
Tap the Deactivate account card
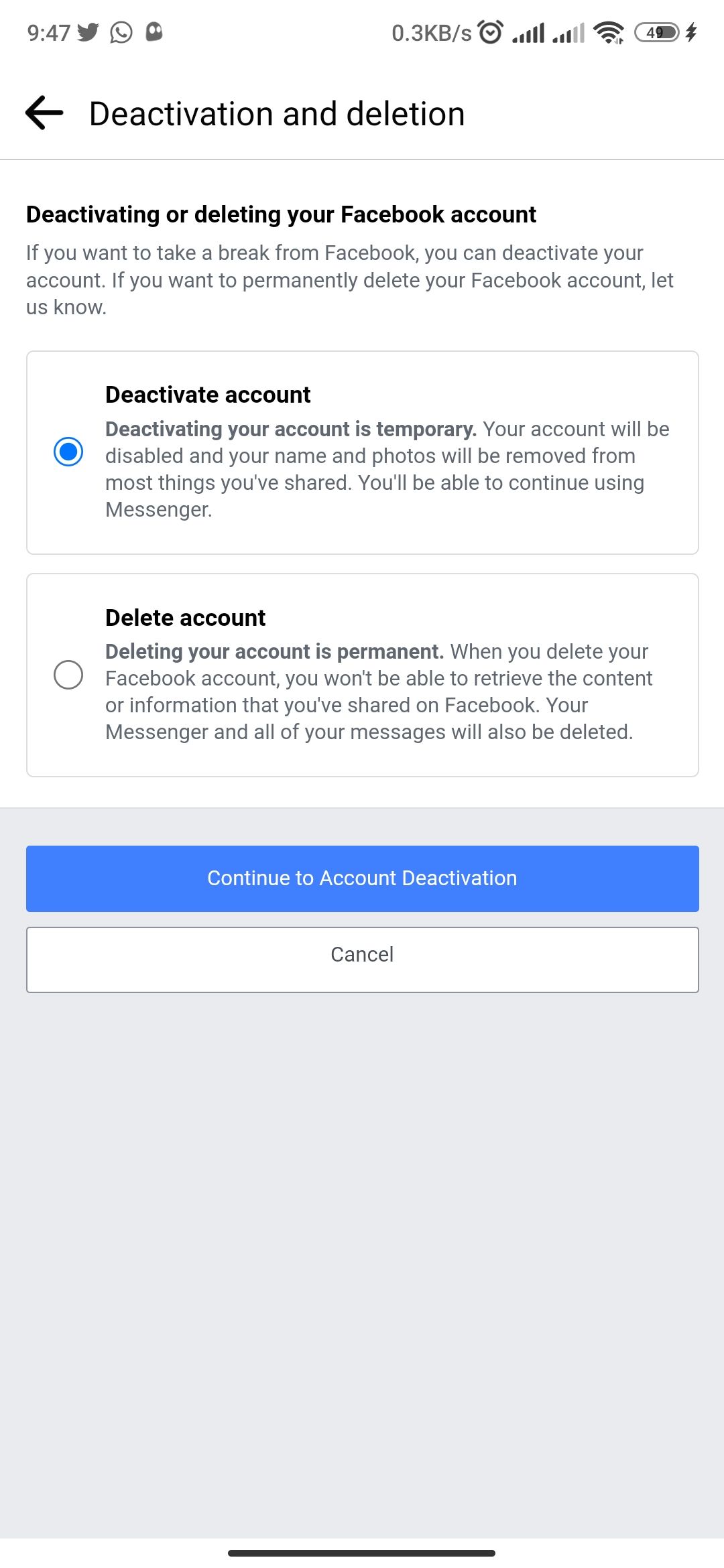[362, 451]
